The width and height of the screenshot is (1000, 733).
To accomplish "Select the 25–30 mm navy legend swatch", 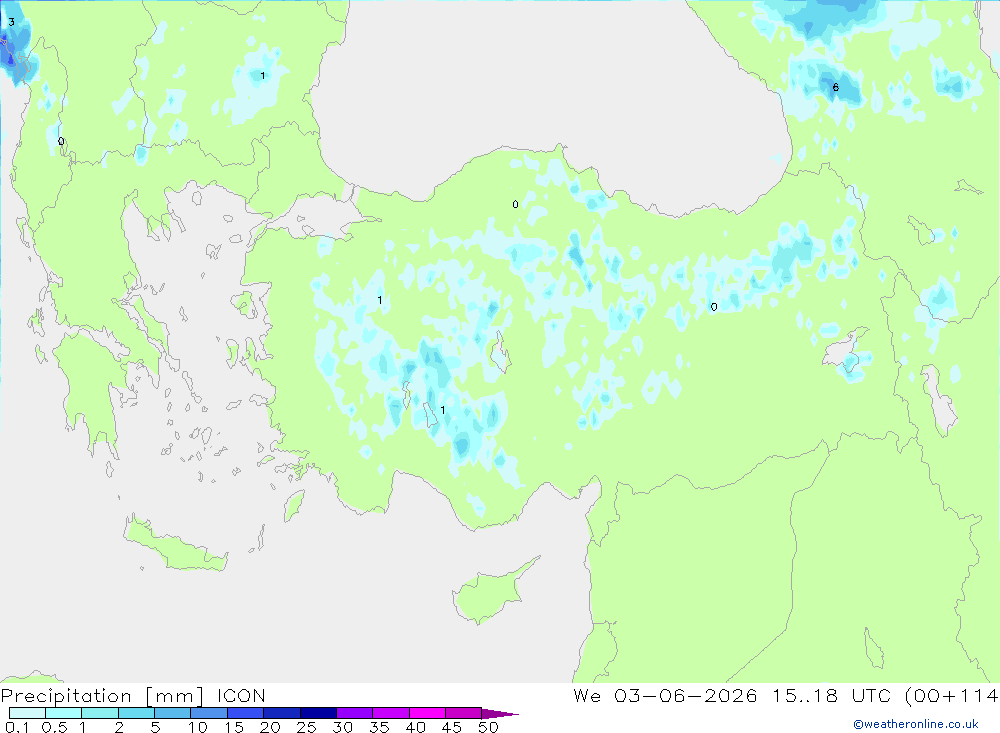I will click(x=318, y=713).
